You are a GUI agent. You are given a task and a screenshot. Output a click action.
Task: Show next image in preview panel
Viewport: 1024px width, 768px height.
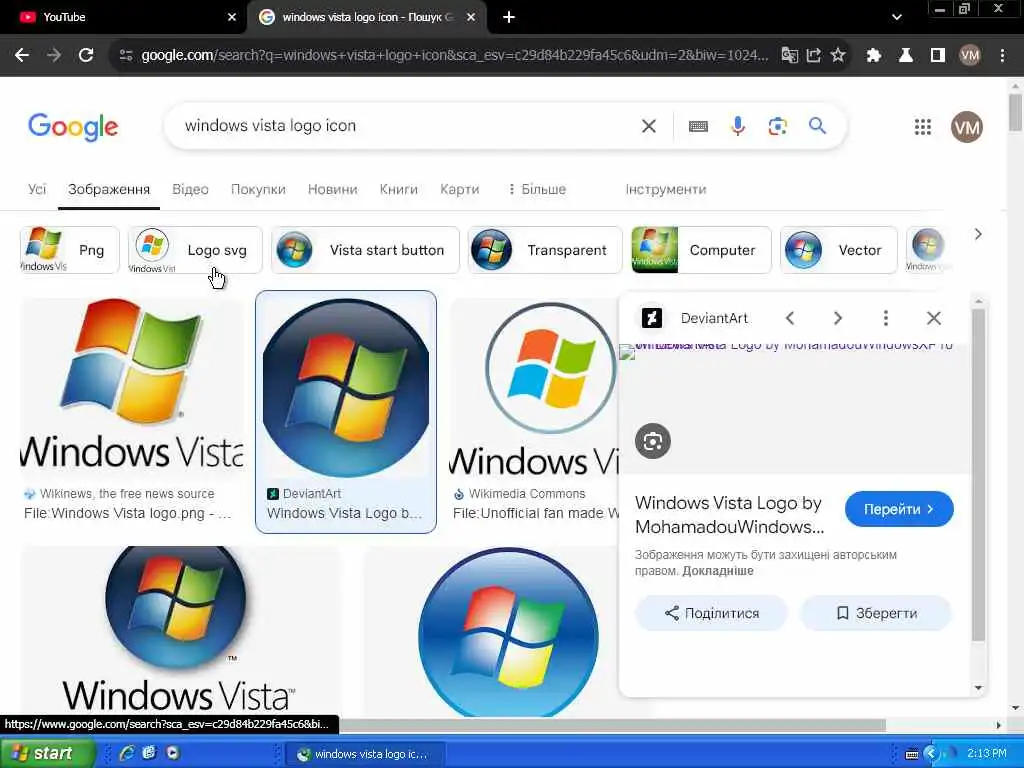(837, 318)
